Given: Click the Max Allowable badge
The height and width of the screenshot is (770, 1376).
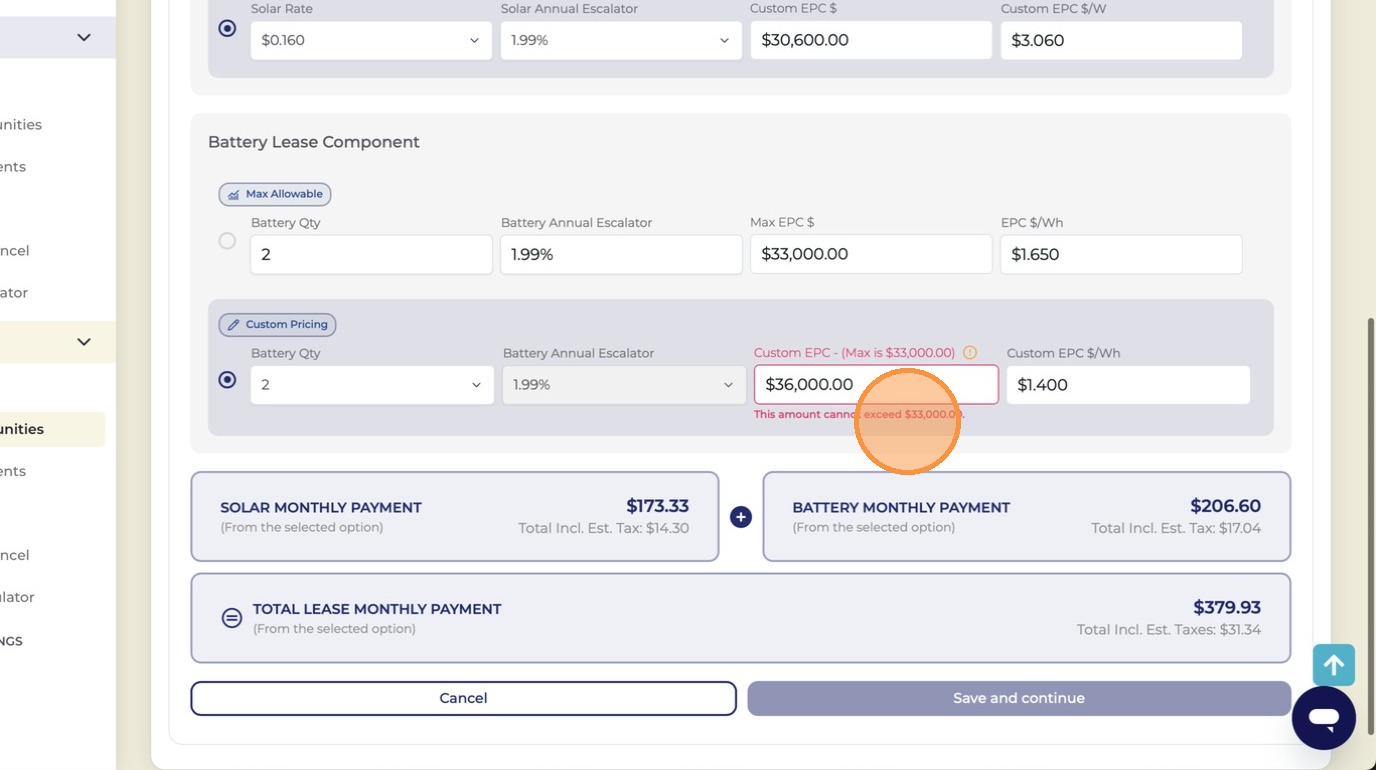Looking at the screenshot, I should click(275, 194).
